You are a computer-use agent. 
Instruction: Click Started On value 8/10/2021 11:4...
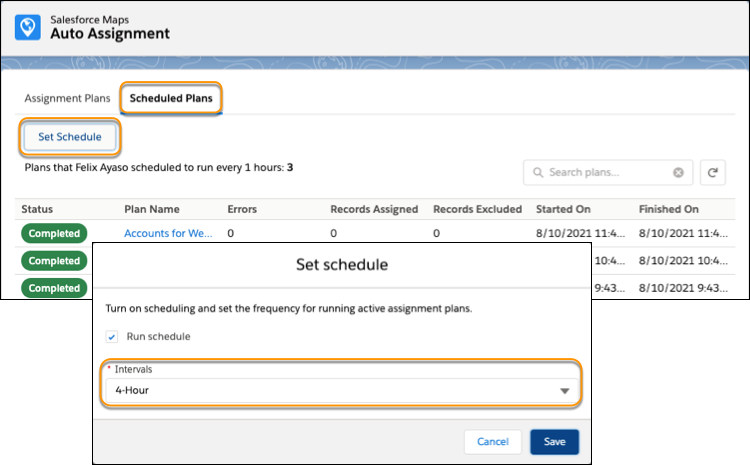pyautogui.click(x=580, y=233)
